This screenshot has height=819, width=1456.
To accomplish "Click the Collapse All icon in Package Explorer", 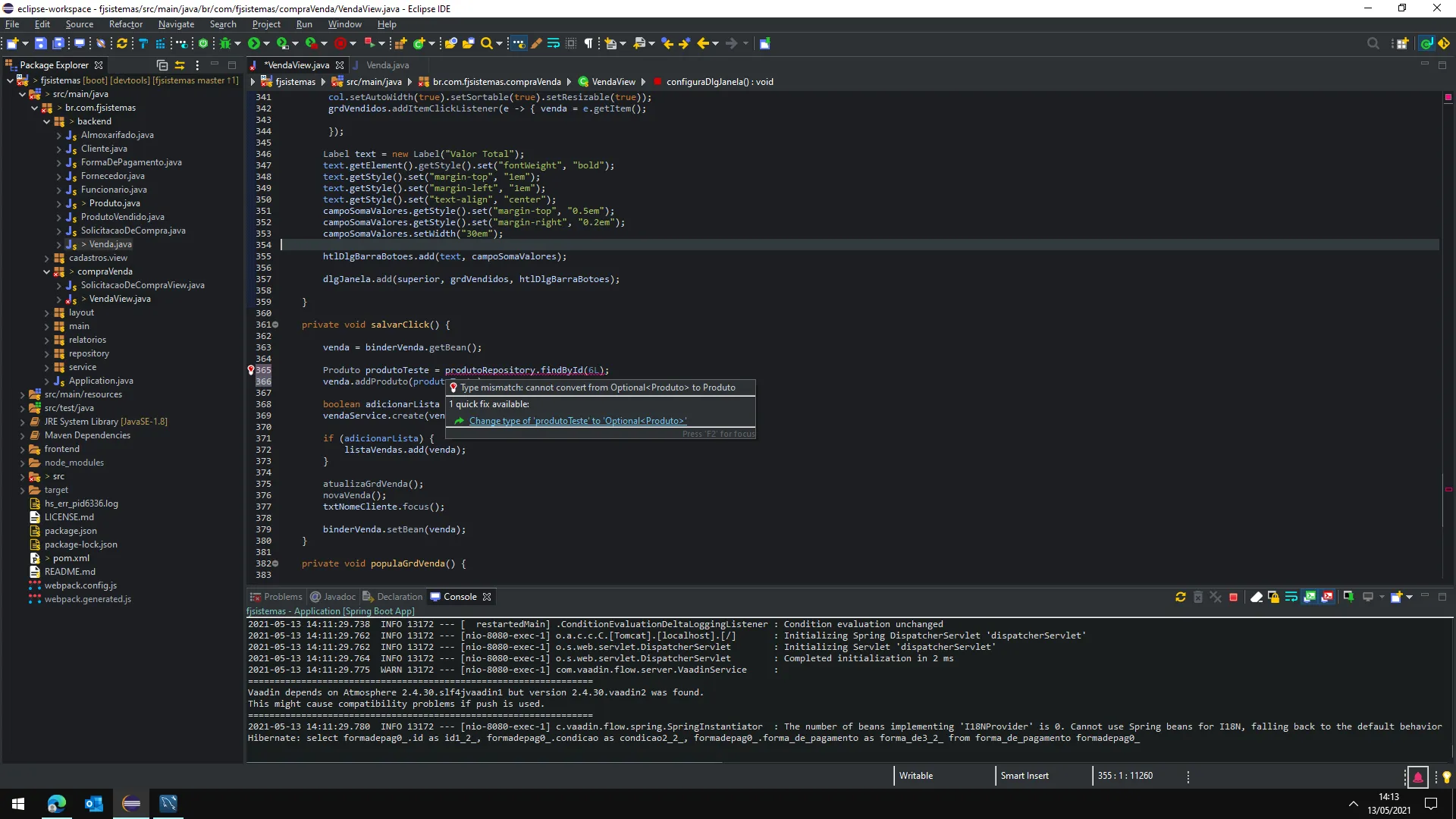I will [162, 65].
